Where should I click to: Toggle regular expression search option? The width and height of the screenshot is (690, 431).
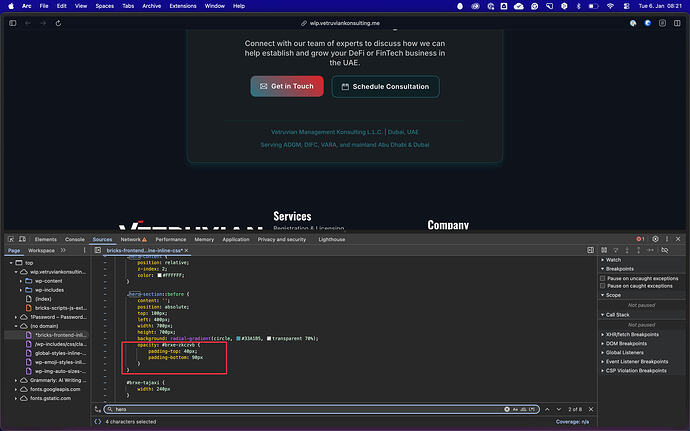coord(532,409)
